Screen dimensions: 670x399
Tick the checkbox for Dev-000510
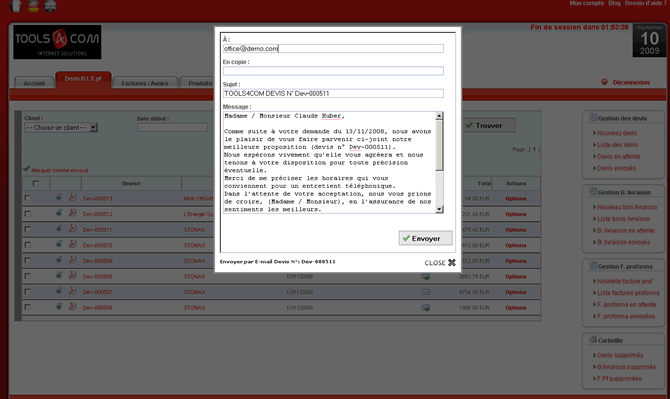pos(28,245)
